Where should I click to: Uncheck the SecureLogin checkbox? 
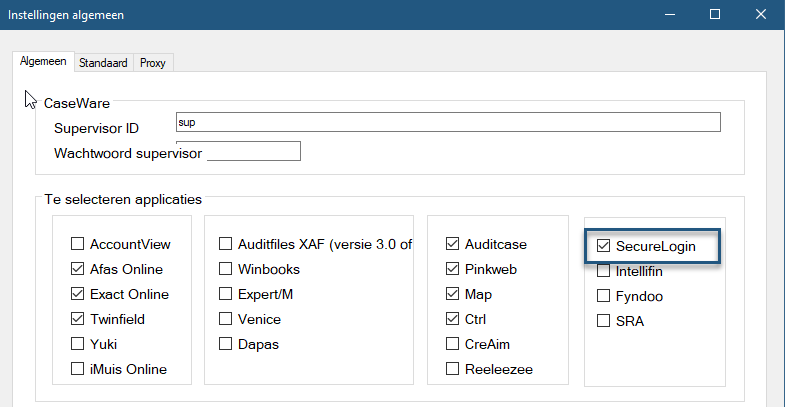coord(603,246)
